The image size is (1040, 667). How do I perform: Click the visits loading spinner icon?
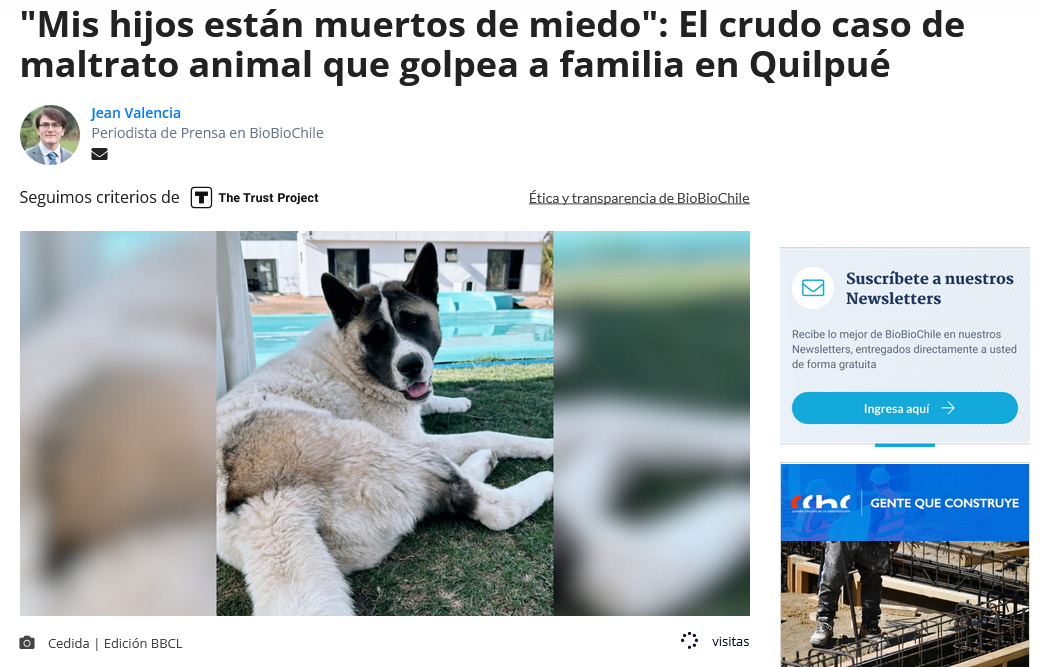[690, 640]
